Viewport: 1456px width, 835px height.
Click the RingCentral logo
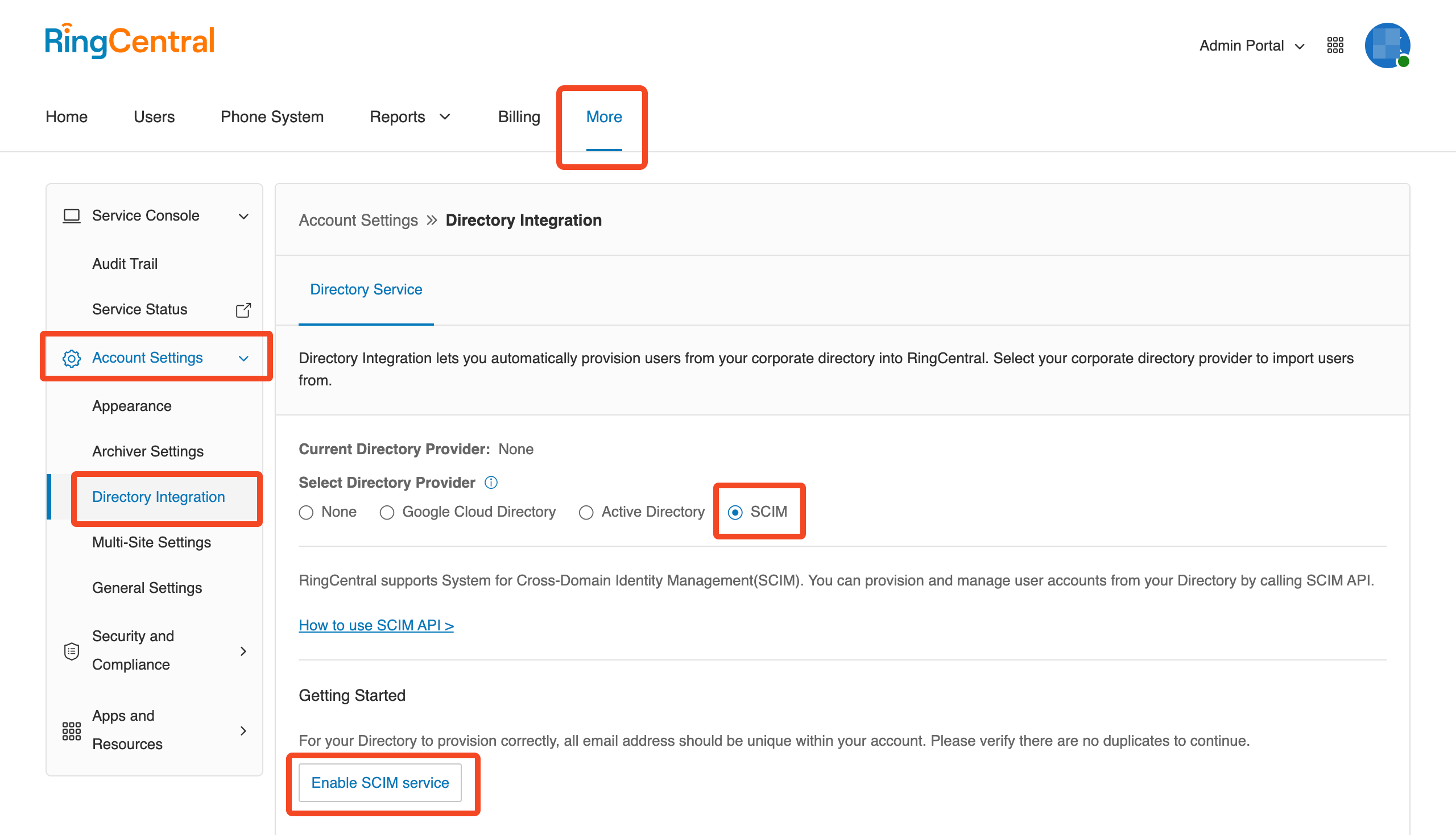coord(130,41)
